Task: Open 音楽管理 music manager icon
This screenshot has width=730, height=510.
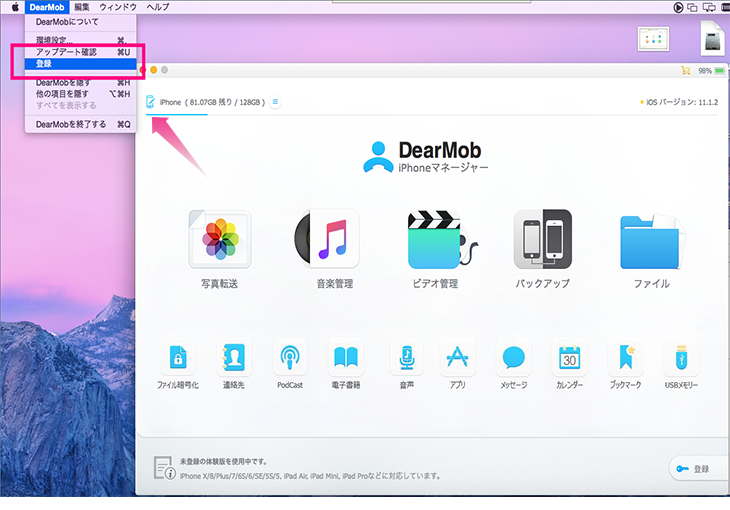Action: tap(327, 238)
